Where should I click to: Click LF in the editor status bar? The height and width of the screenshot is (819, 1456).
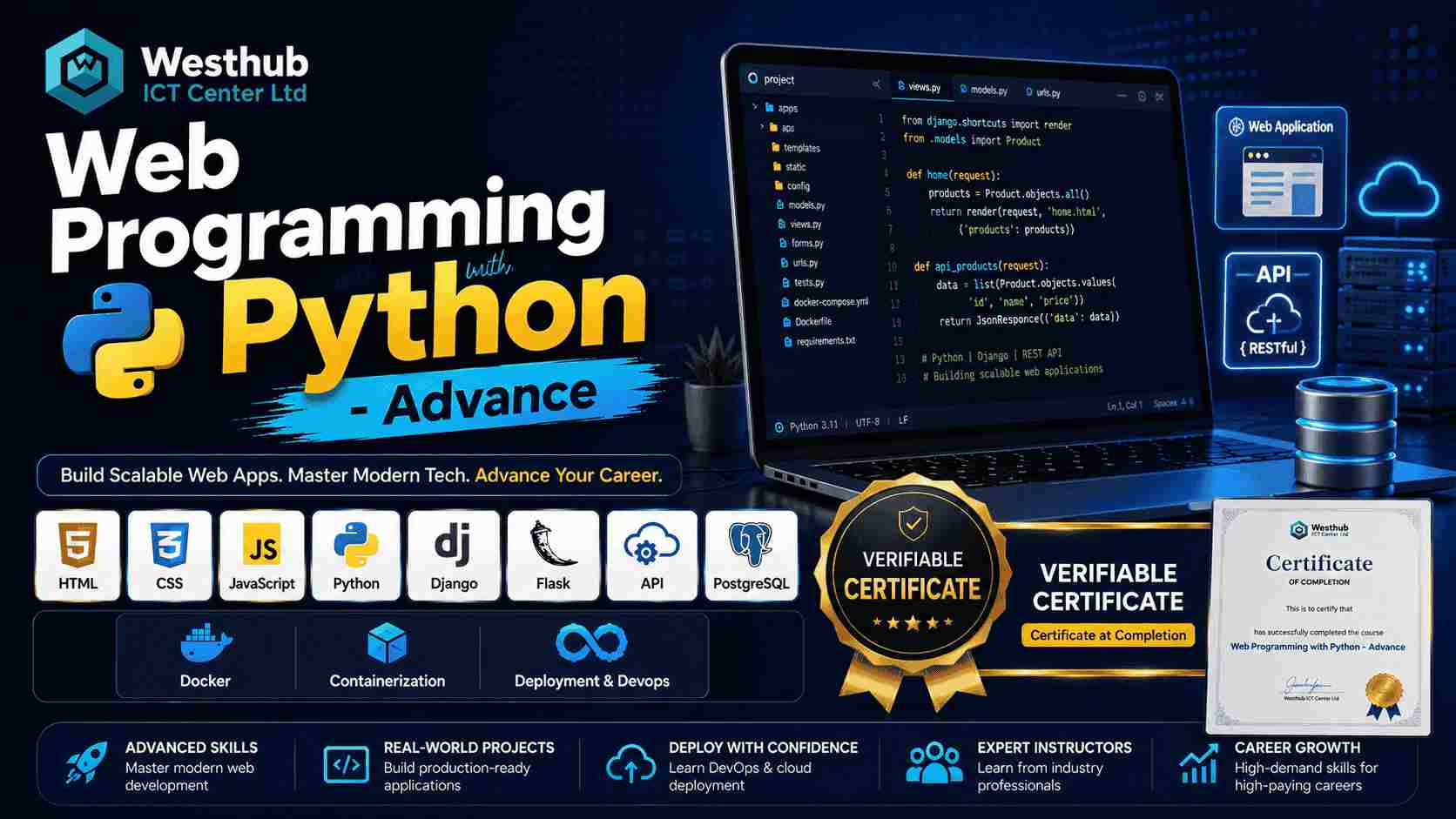(903, 420)
